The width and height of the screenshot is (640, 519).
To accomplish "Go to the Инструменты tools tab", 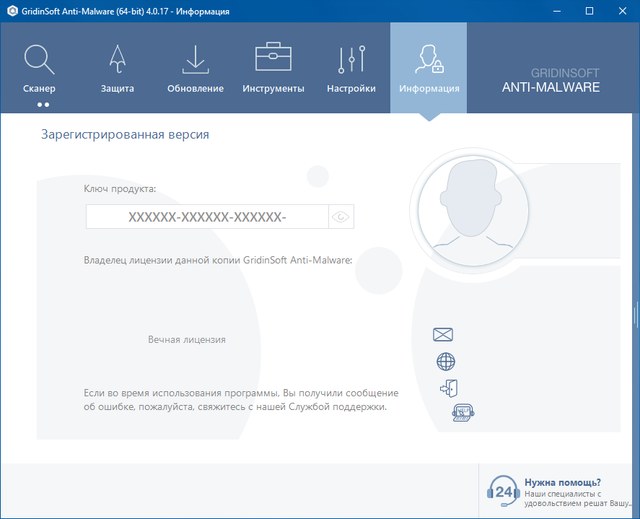I will (273, 67).
